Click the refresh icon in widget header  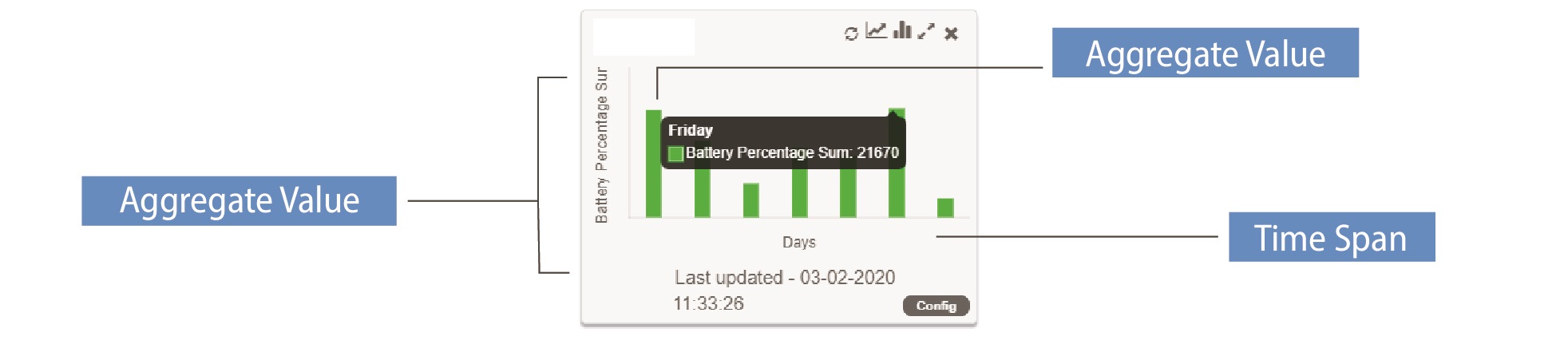pos(851,34)
